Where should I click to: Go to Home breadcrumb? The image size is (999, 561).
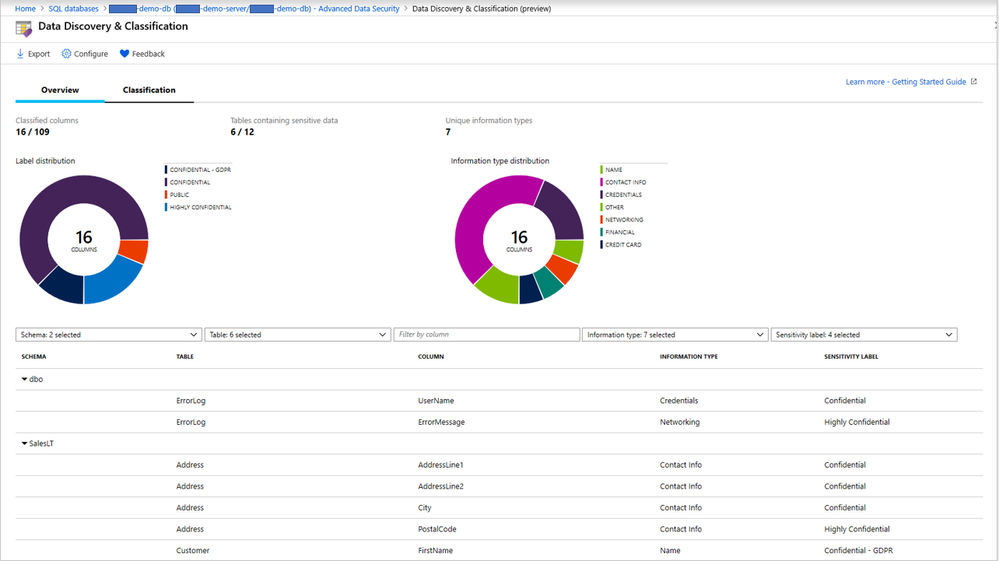coord(25,9)
